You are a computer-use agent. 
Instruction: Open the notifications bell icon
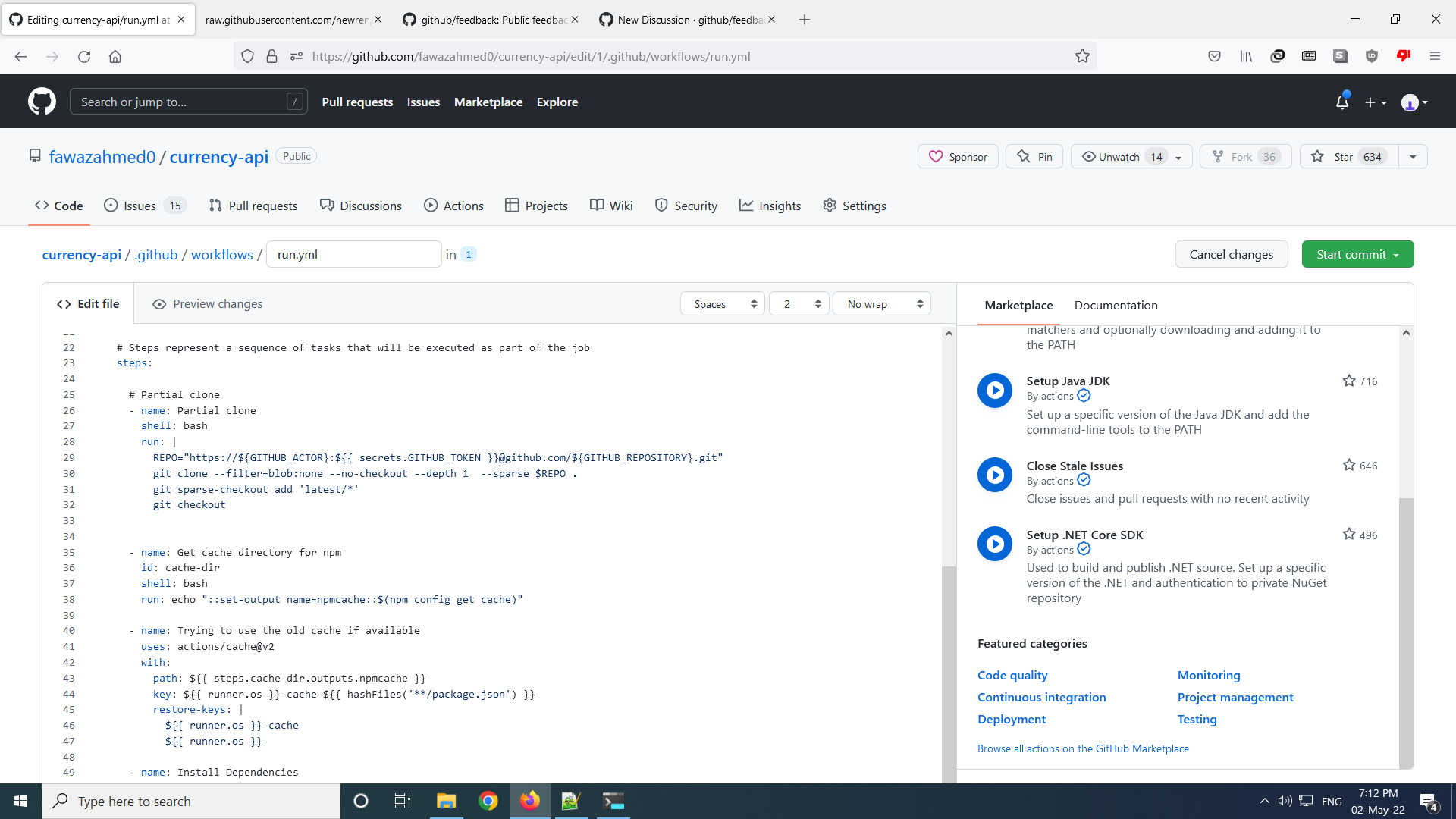coord(1342,102)
